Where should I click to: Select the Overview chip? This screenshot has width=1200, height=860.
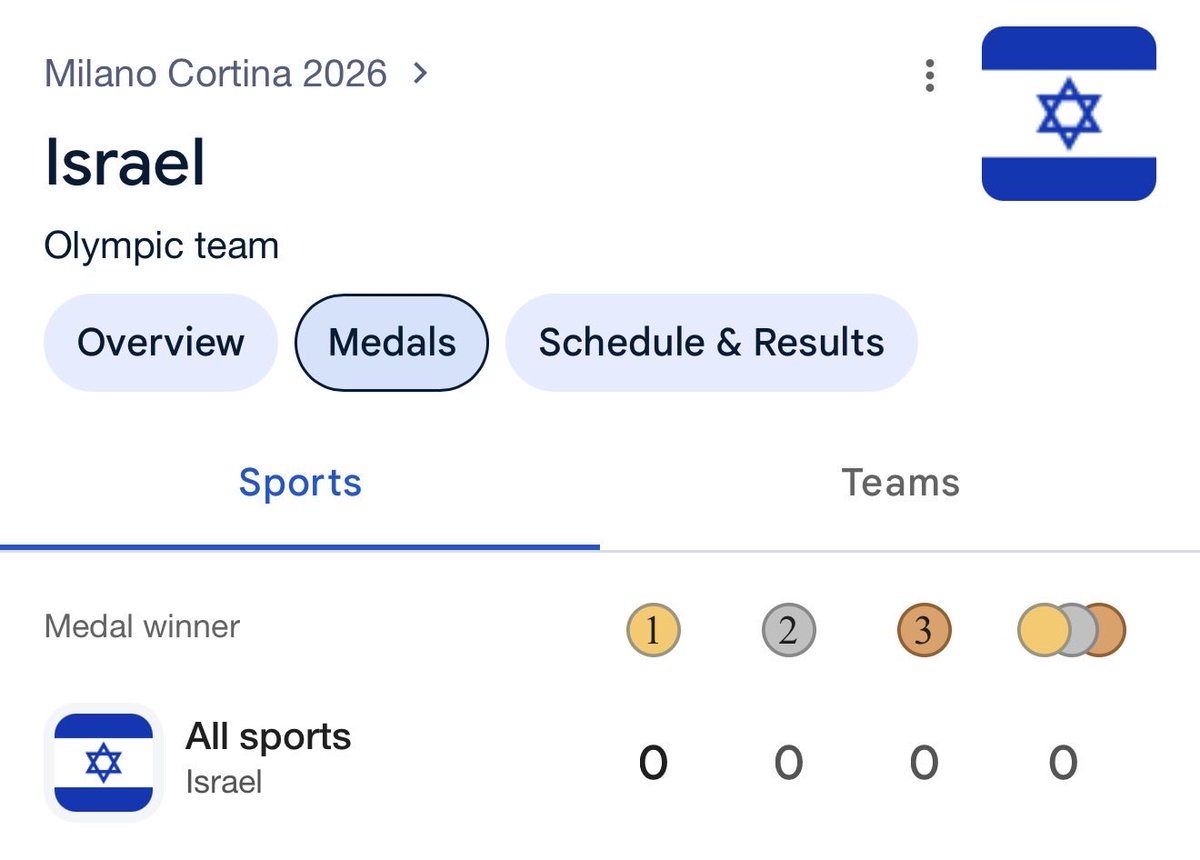(x=160, y=342)
